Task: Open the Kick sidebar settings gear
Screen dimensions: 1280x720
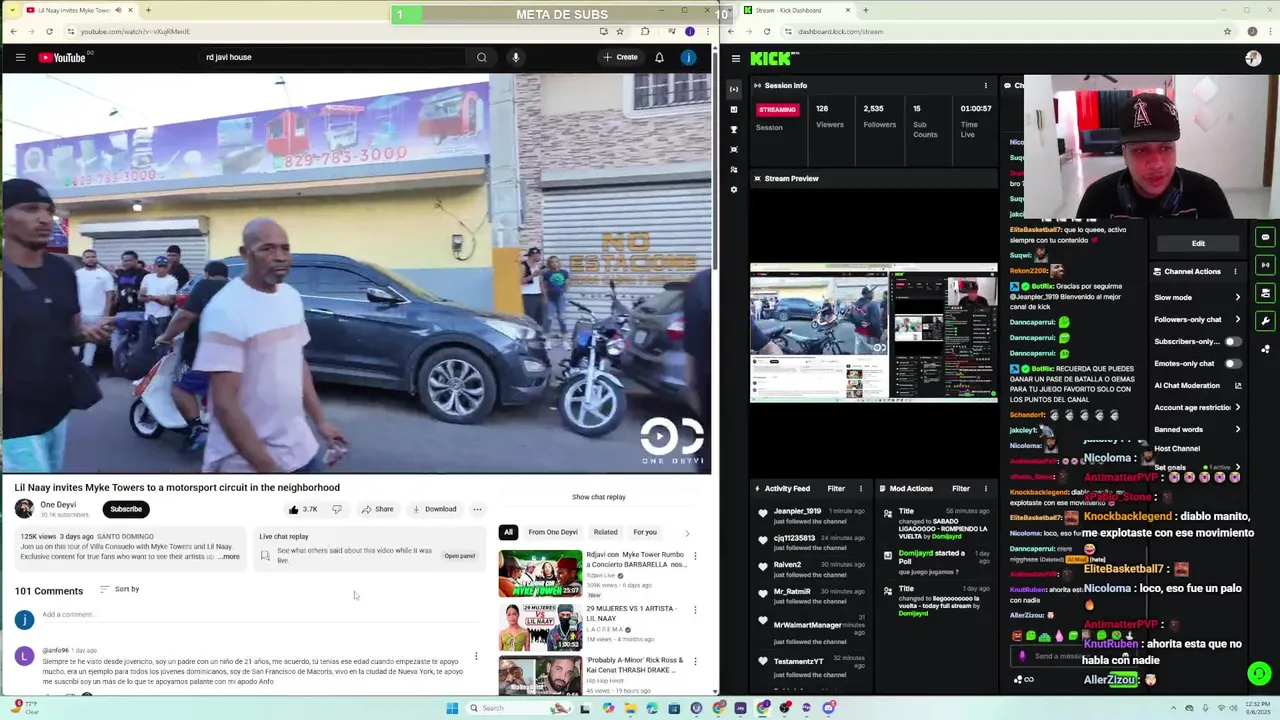Action: pos(734,189)
